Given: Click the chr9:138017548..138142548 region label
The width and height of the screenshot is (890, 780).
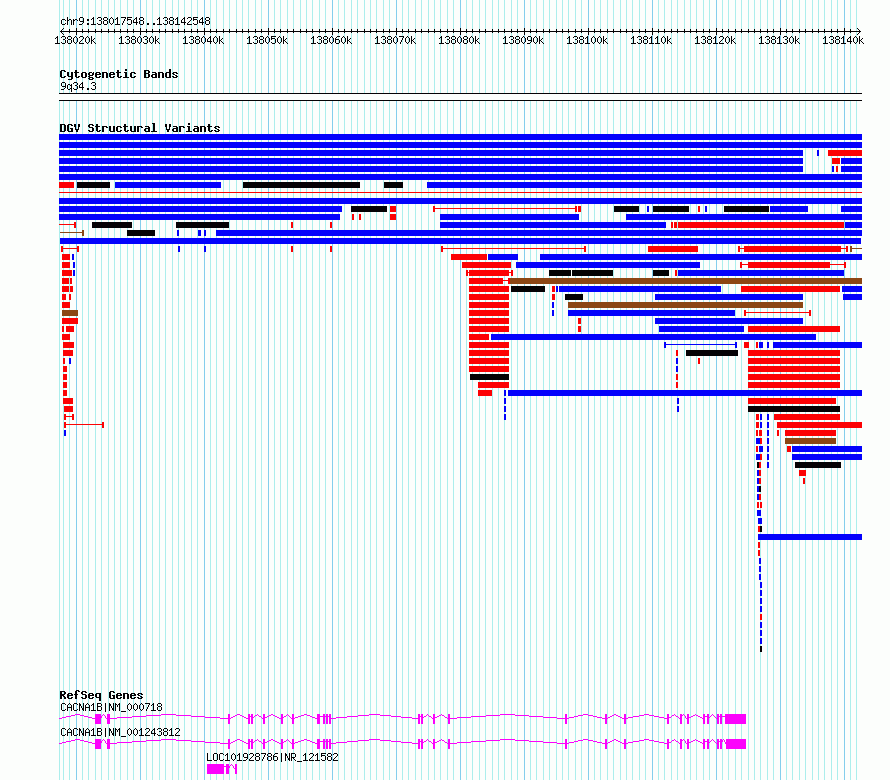Looking at the screenshot, I should (135, 21).
